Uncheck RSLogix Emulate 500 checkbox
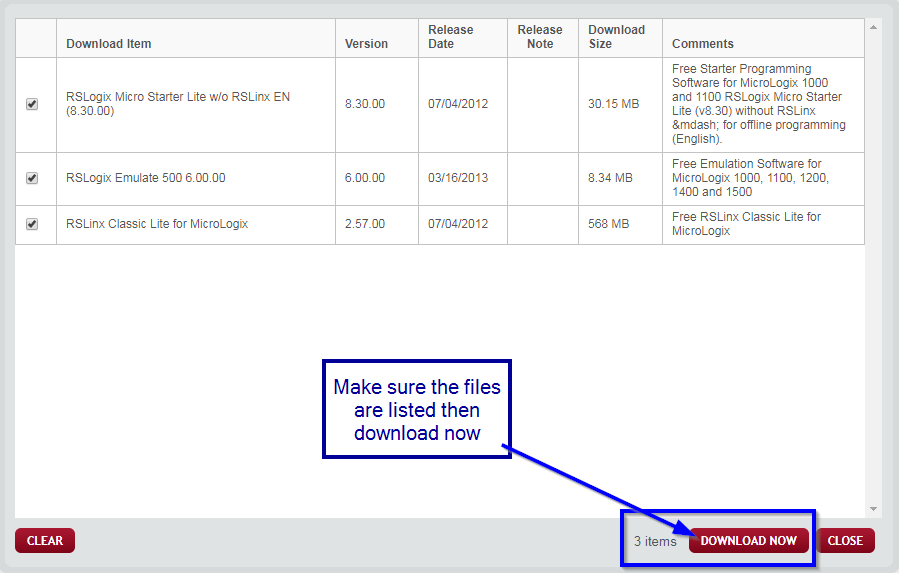899x573 pixels. point(32,178)
